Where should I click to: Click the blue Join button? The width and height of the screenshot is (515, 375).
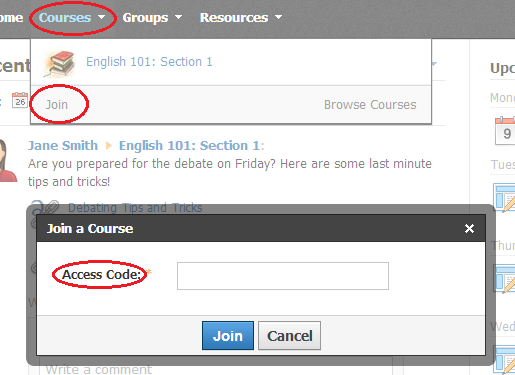point(228,336)
